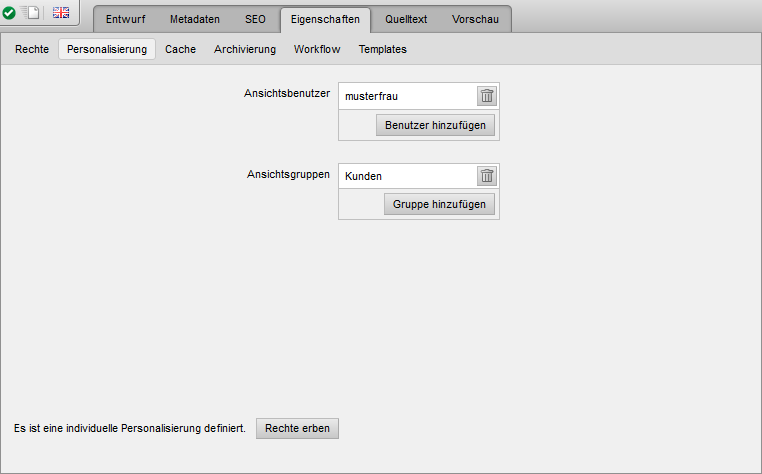Click the Ansichtsgruppen label
Image resolution: width=762 pixels, height=474 pixels.
click(x=288, y=174)
